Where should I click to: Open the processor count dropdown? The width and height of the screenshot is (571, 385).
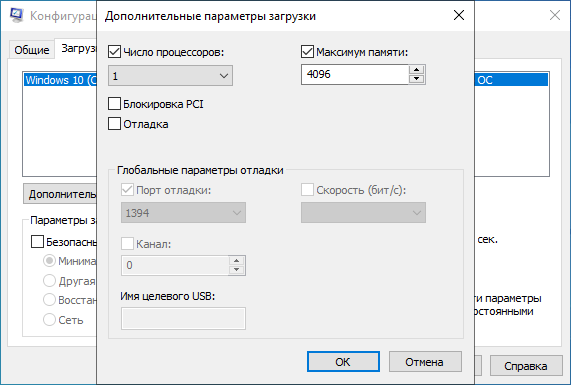(170, 76)
